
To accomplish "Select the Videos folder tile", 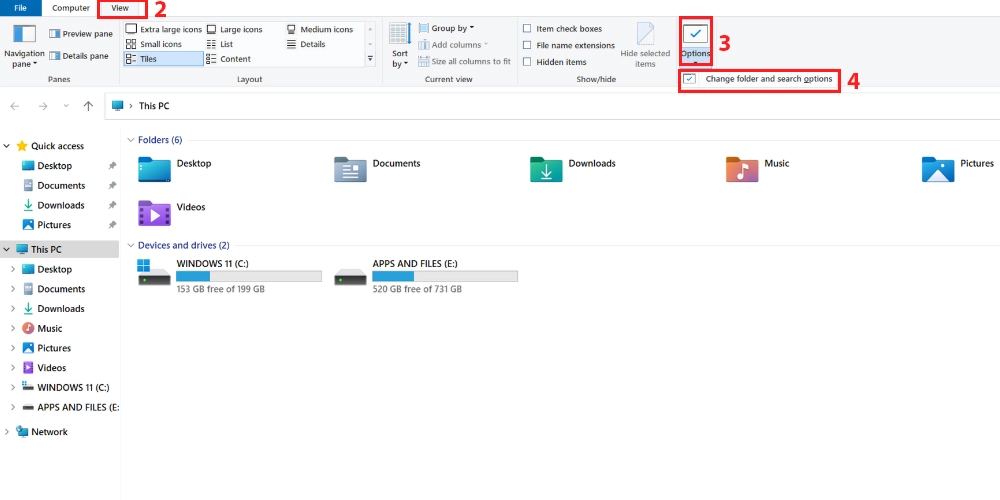I will tap(172, 213).
